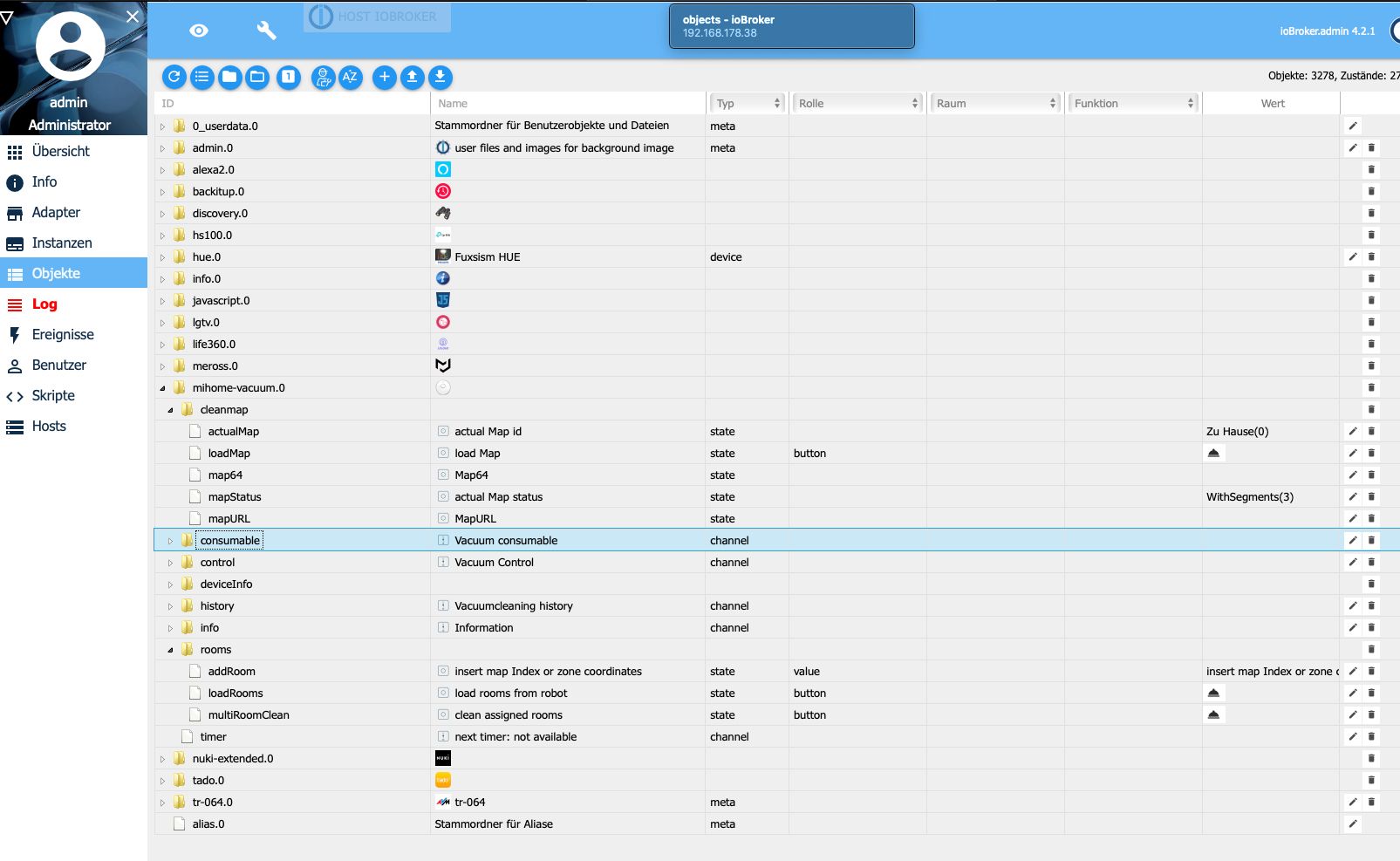Edit the addRoom state
1400x861 pixels.
click(1353, 671)
